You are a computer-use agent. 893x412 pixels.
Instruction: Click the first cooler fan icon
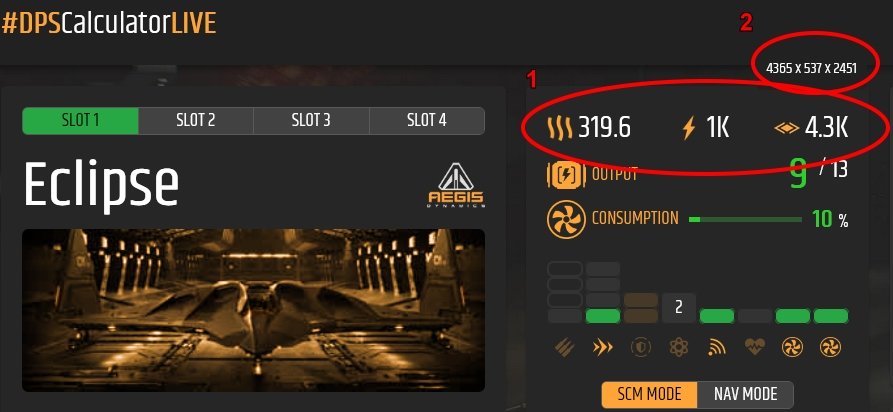(793, 348)
